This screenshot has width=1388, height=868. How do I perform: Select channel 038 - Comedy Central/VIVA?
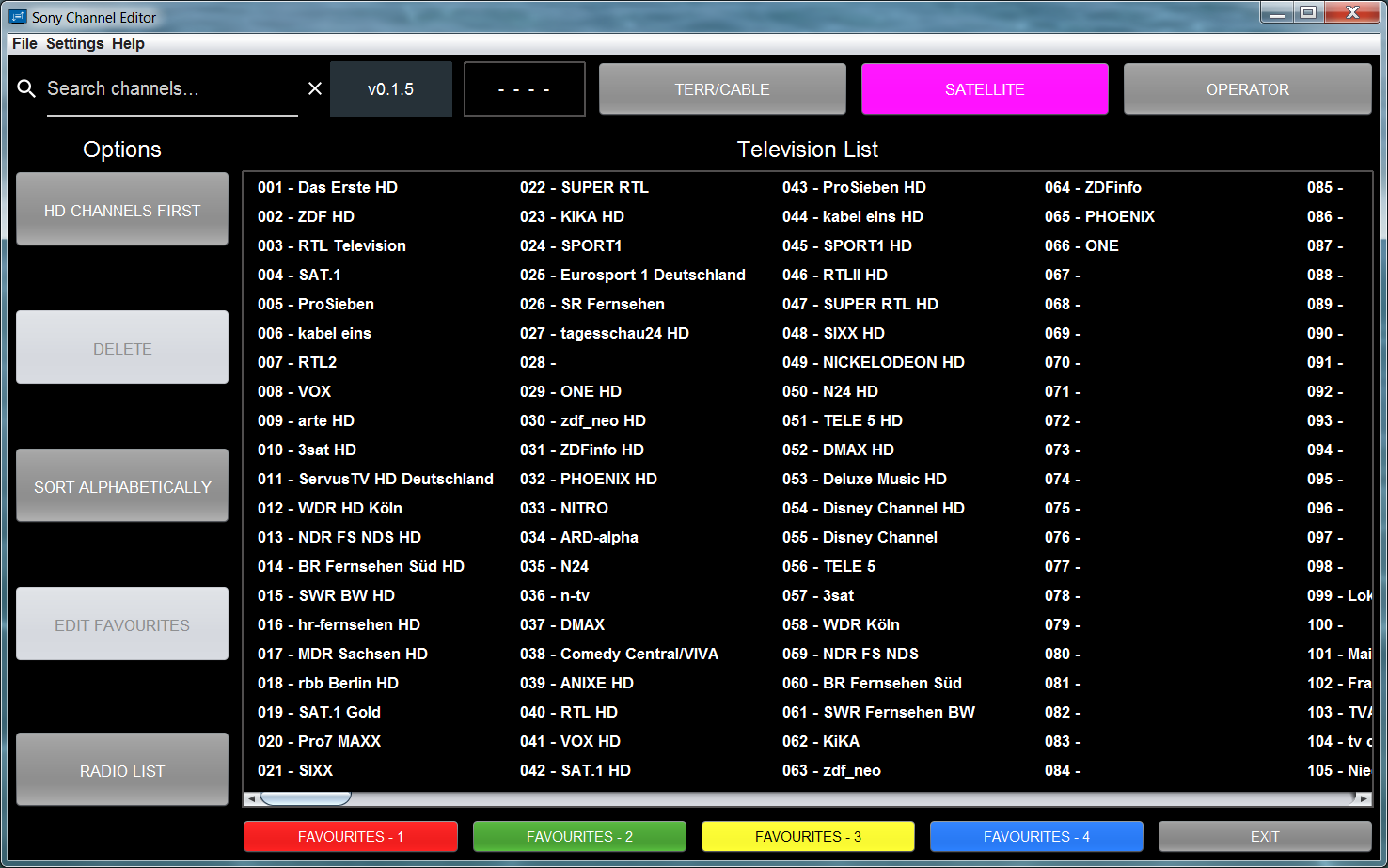tap(619, 654)
